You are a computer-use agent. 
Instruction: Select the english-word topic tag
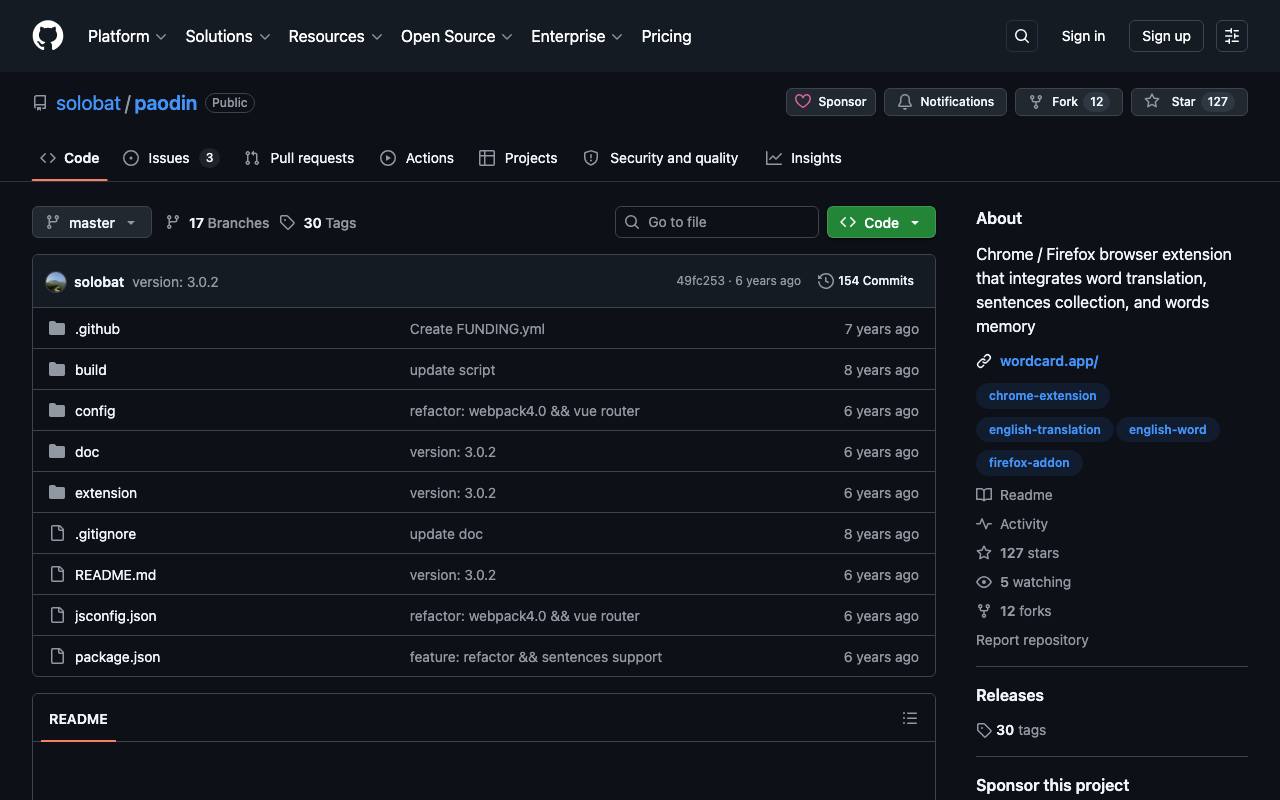click(x=1168, y=430)
